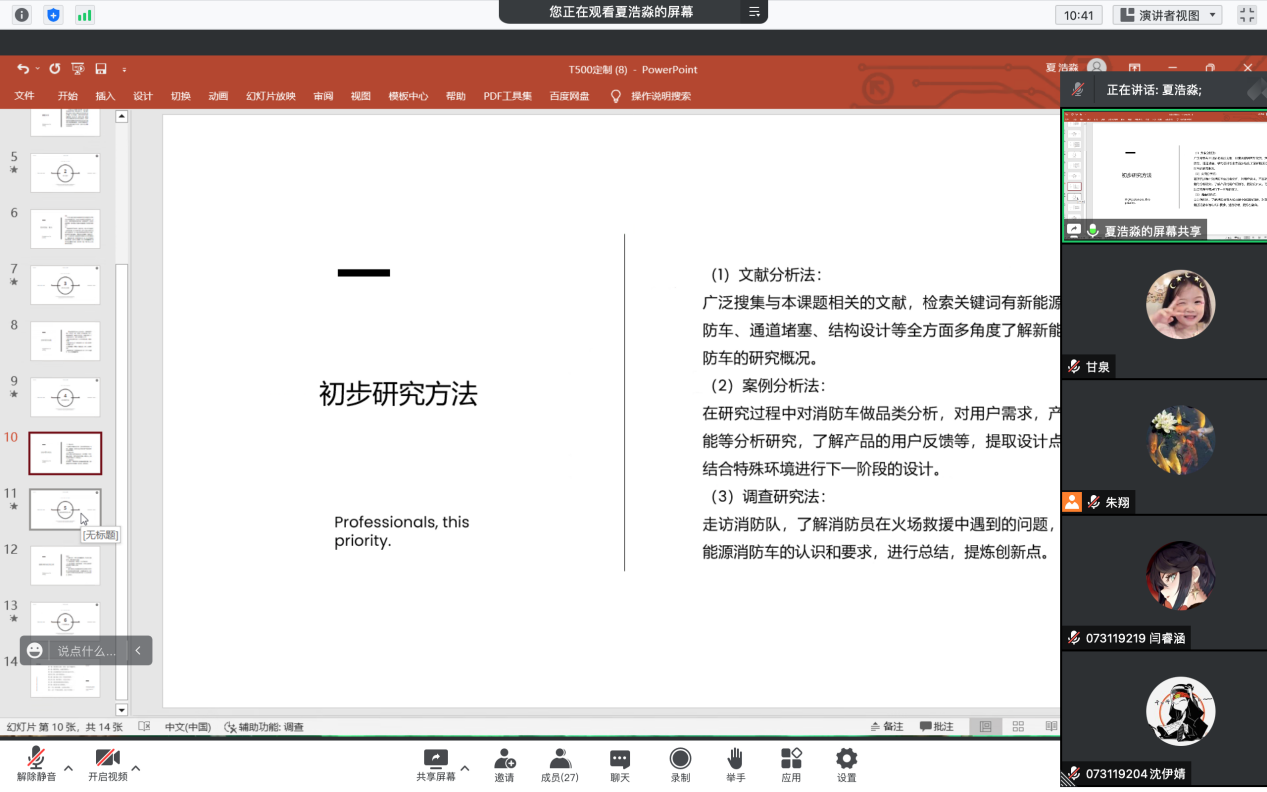This screenshot has width=1267, height=792.
Task: Click the Share Screen icon
Action: click(435, 759)
